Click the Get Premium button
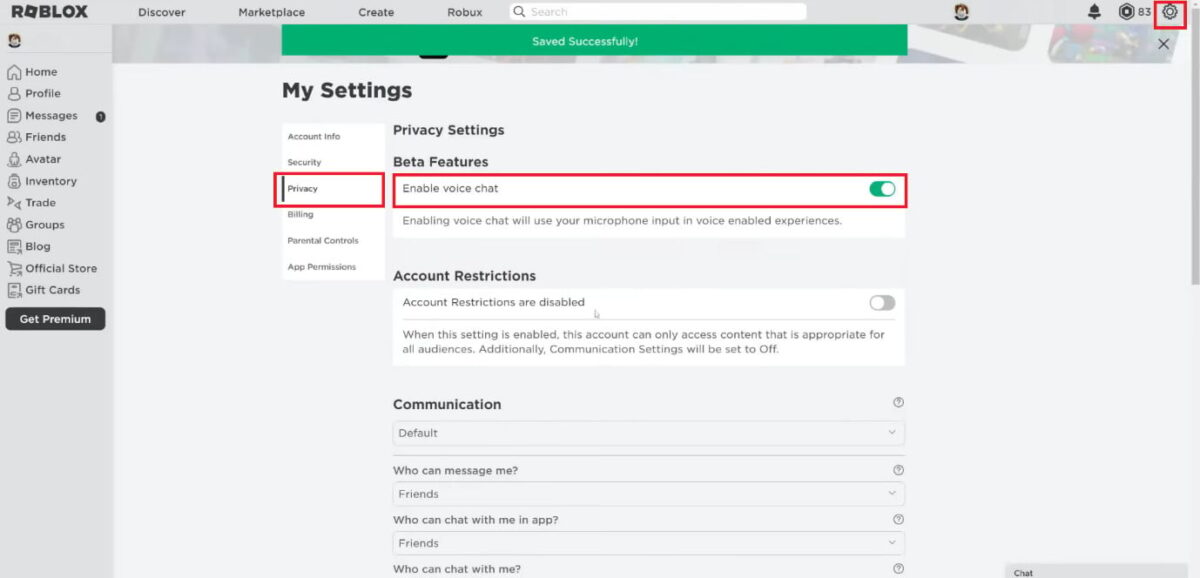The image size is (1200, 578). click(x=55, y=319)
